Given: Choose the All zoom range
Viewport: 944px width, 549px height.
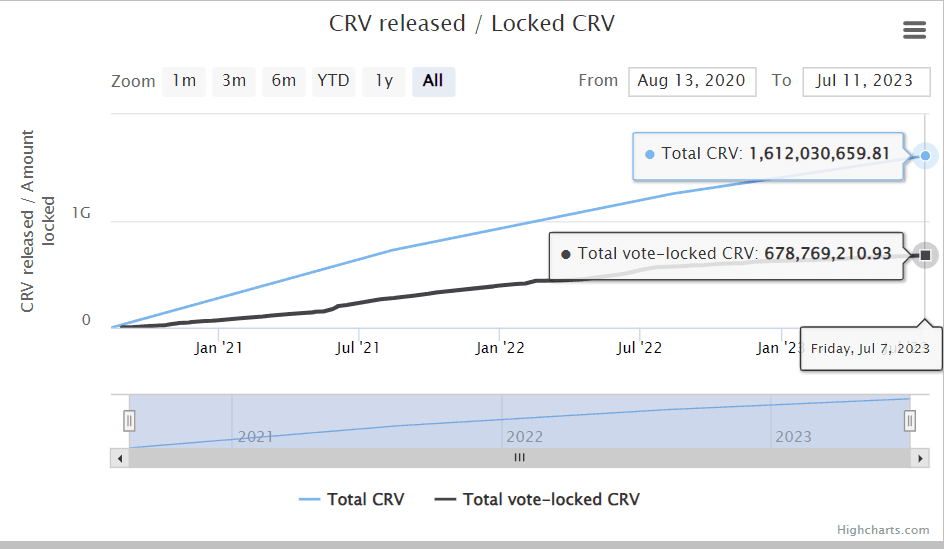Looking at the screenshot, I should click(x=433, y=81).
